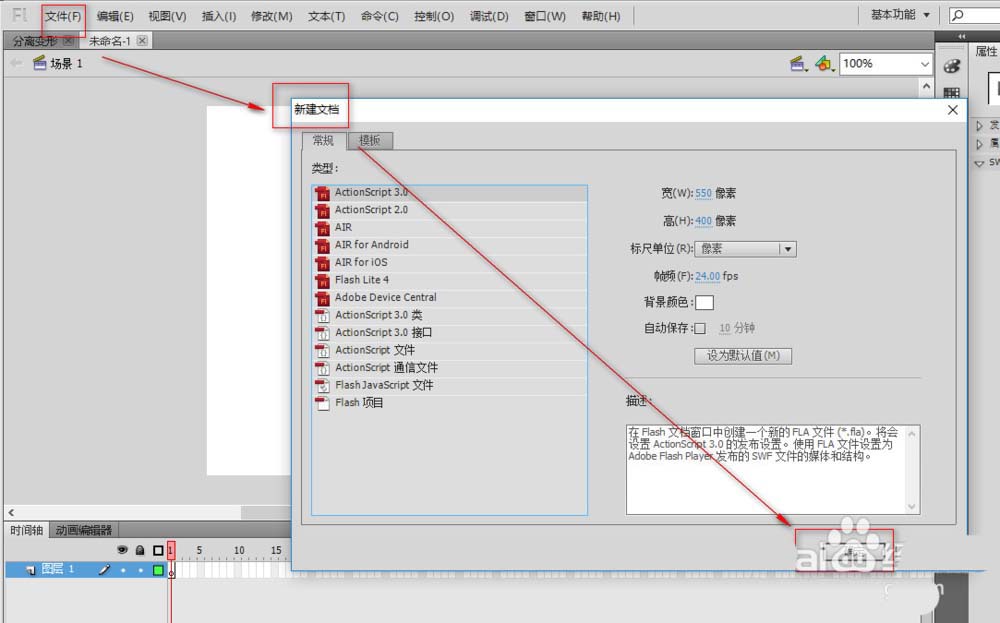Expand the second collapsed section in 属性 panel
1000x623 pixels.
[980, 144]
